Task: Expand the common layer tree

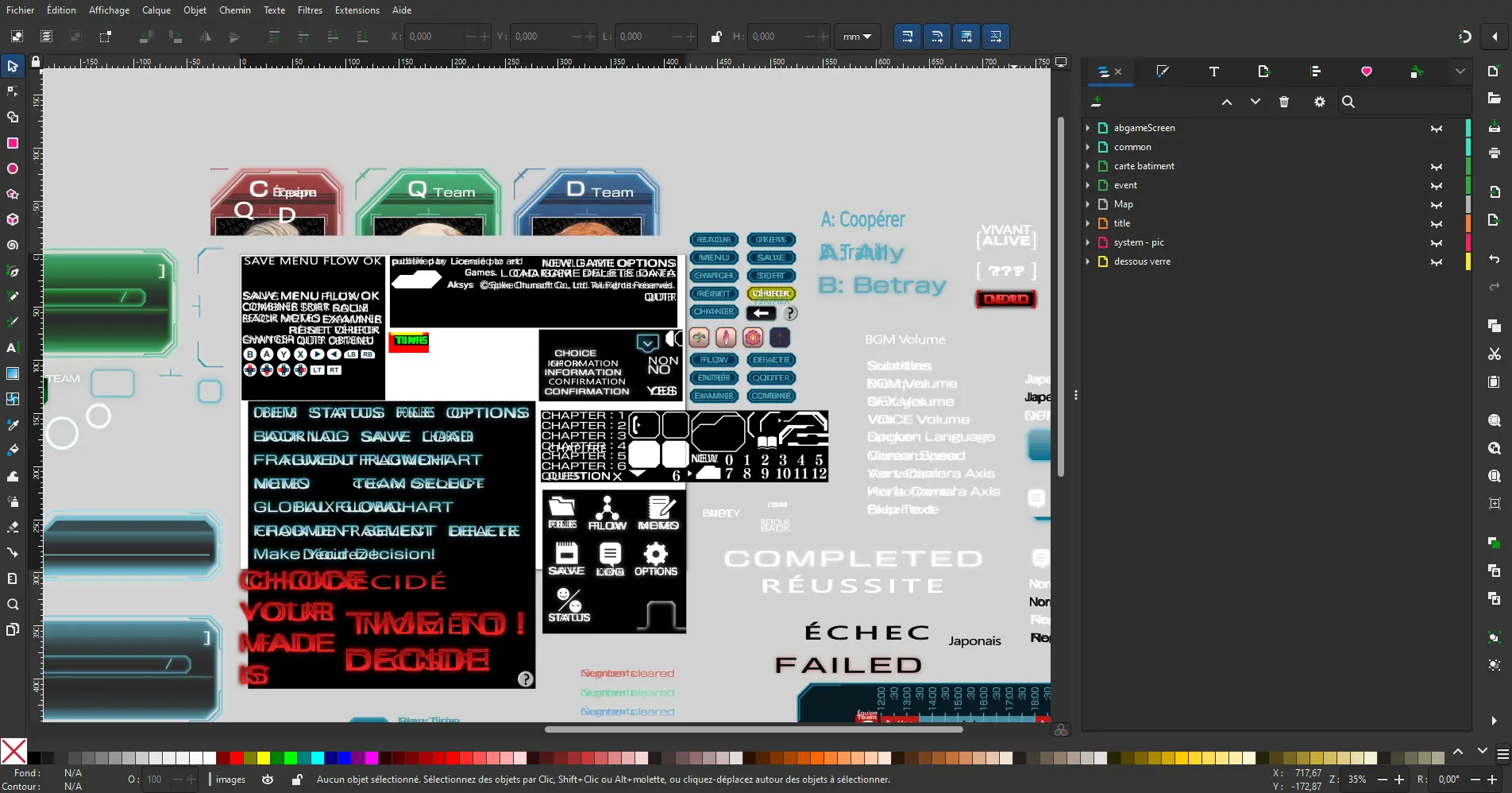Action: tap(1088, 147)
